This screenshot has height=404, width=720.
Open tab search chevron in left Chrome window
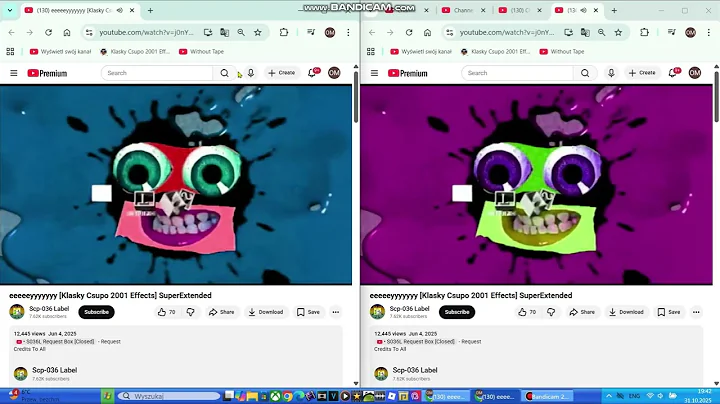(x=10, y=10)
